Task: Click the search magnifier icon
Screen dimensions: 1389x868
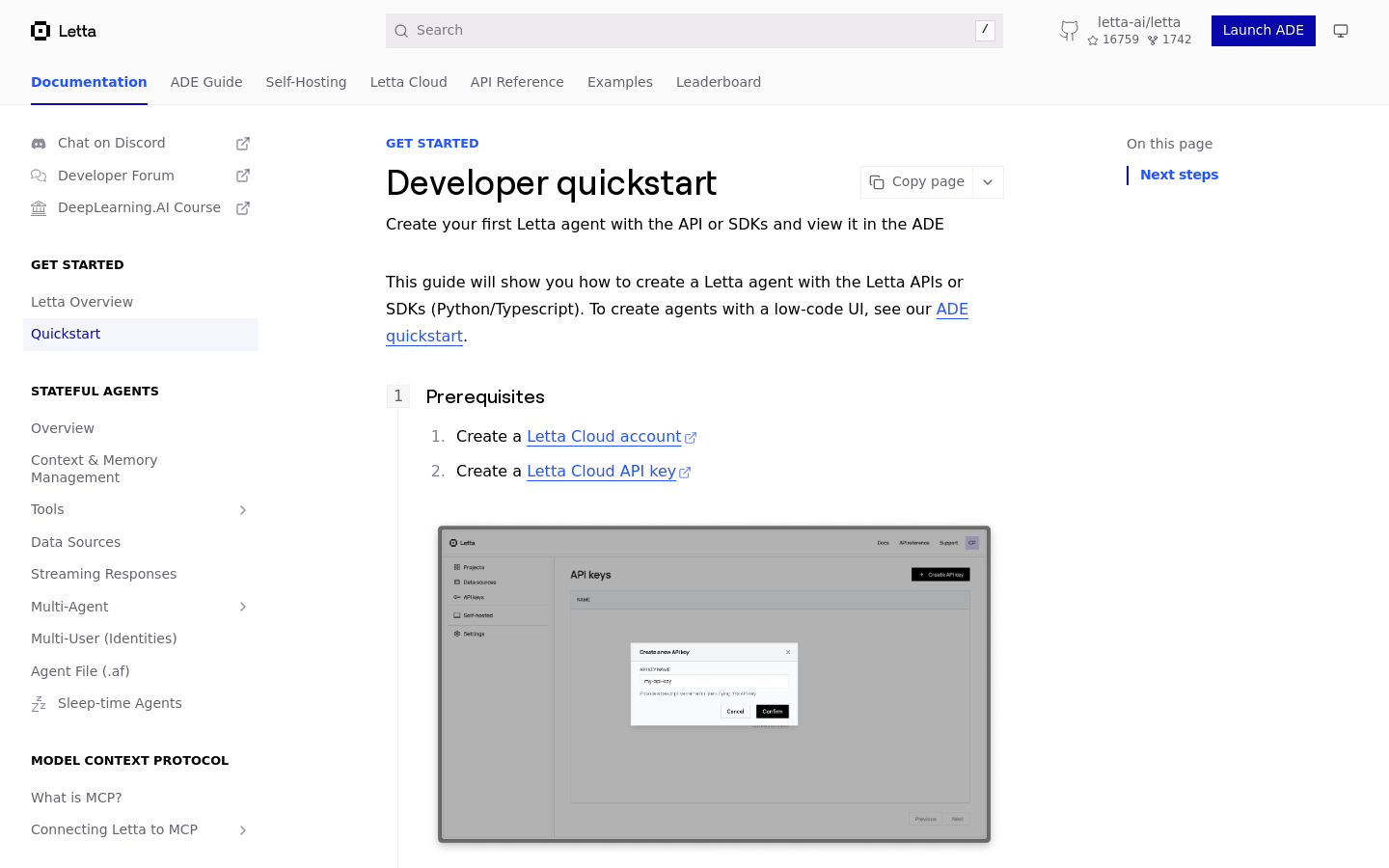Action: click(401, 31)
